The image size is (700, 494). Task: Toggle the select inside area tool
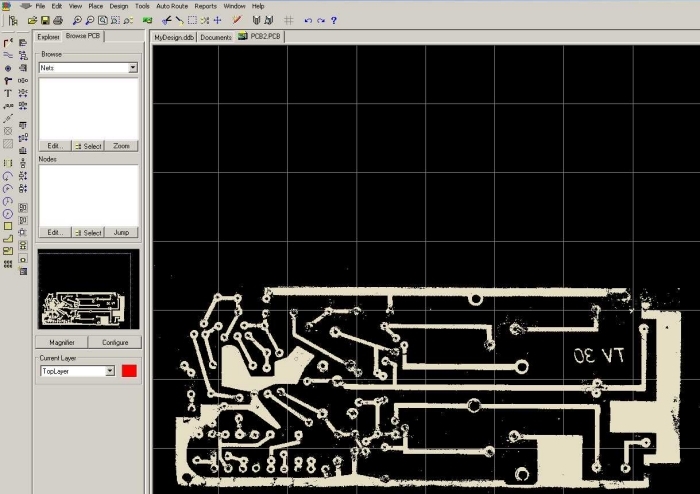192,20
